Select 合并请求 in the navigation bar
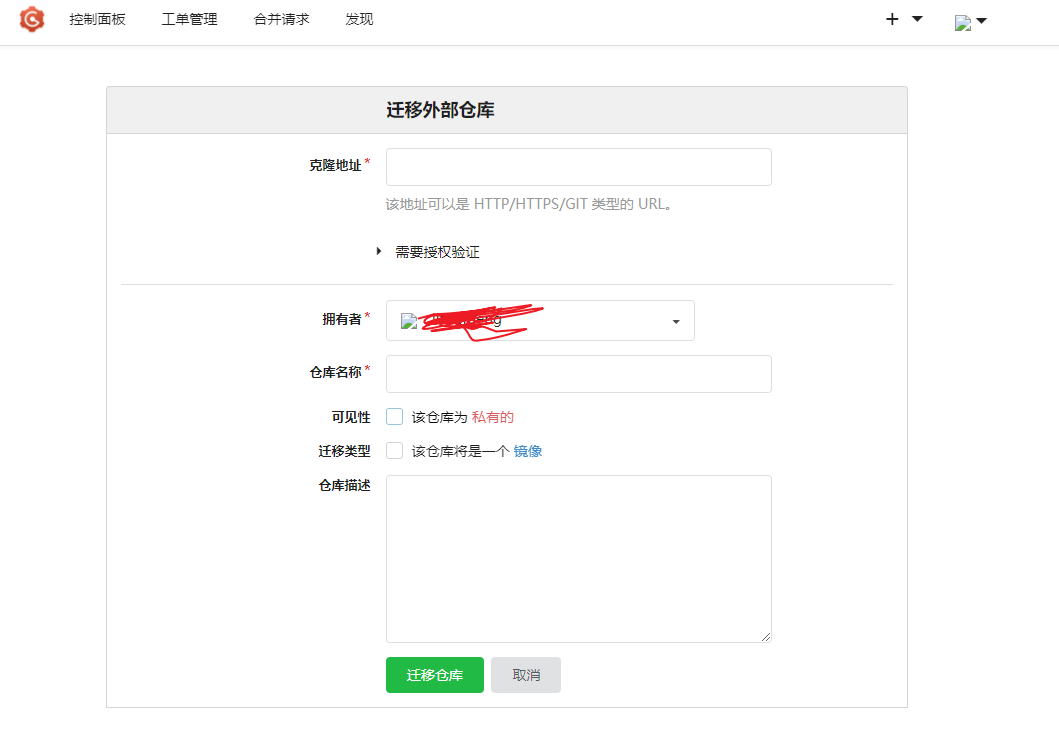This screenshot has width=1059, height=735. pyautogui.click(x=281, y=18)
